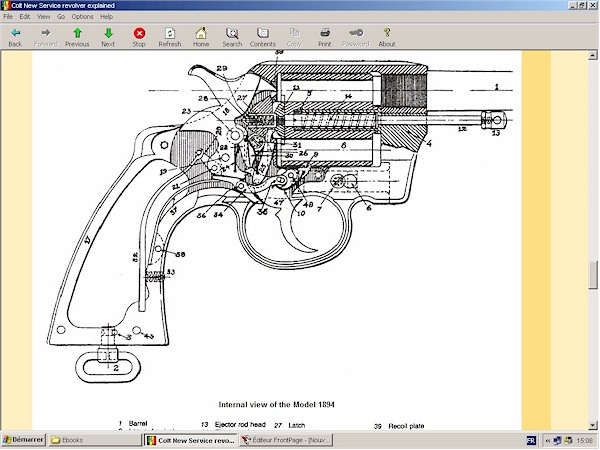Open the Help menu
The image size is (600, 450).
[x=106, y=16]
